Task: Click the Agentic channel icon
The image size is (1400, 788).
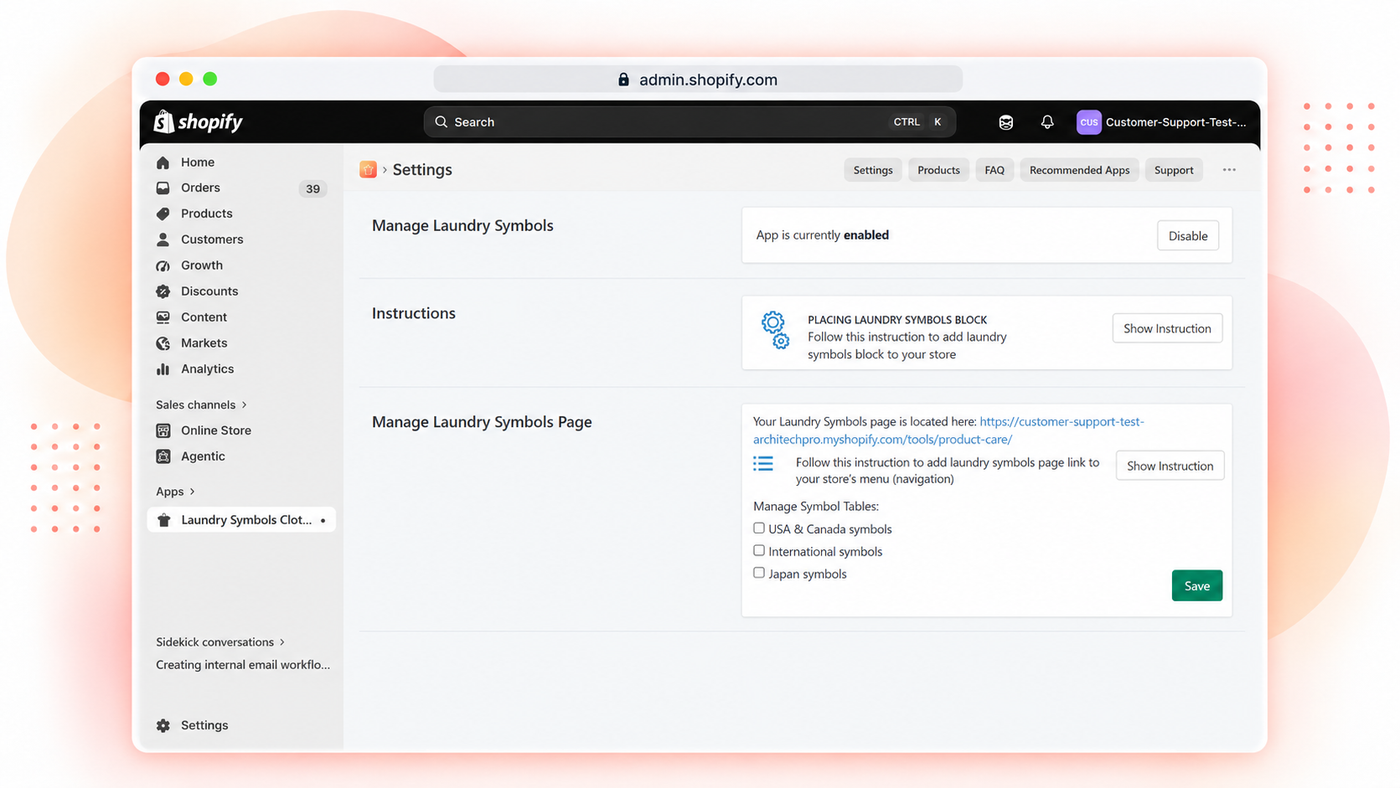Action: [x=163, y=457]
